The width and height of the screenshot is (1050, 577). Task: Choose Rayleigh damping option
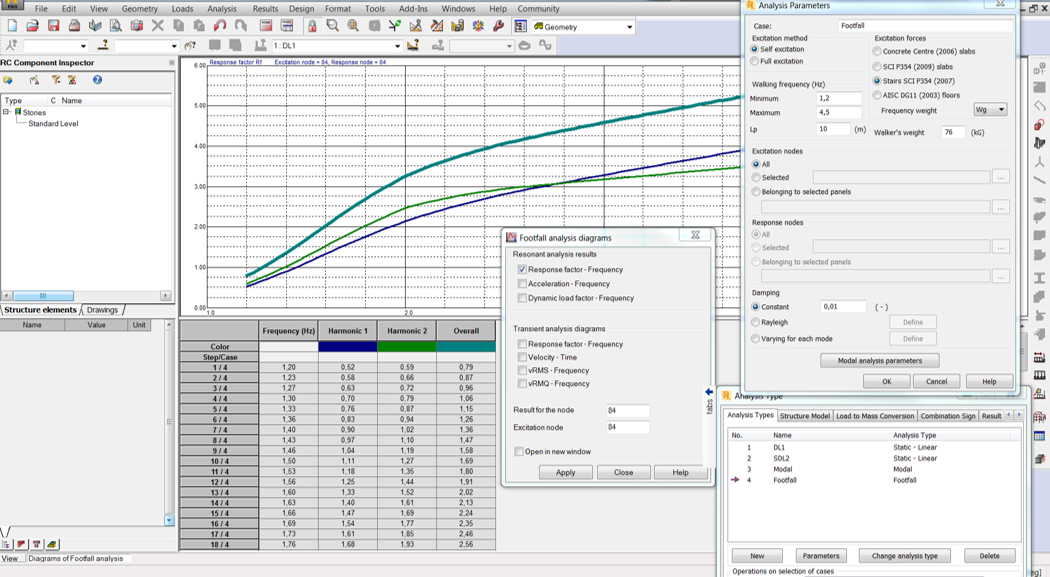pyautogui.click(x=755, y=323)
